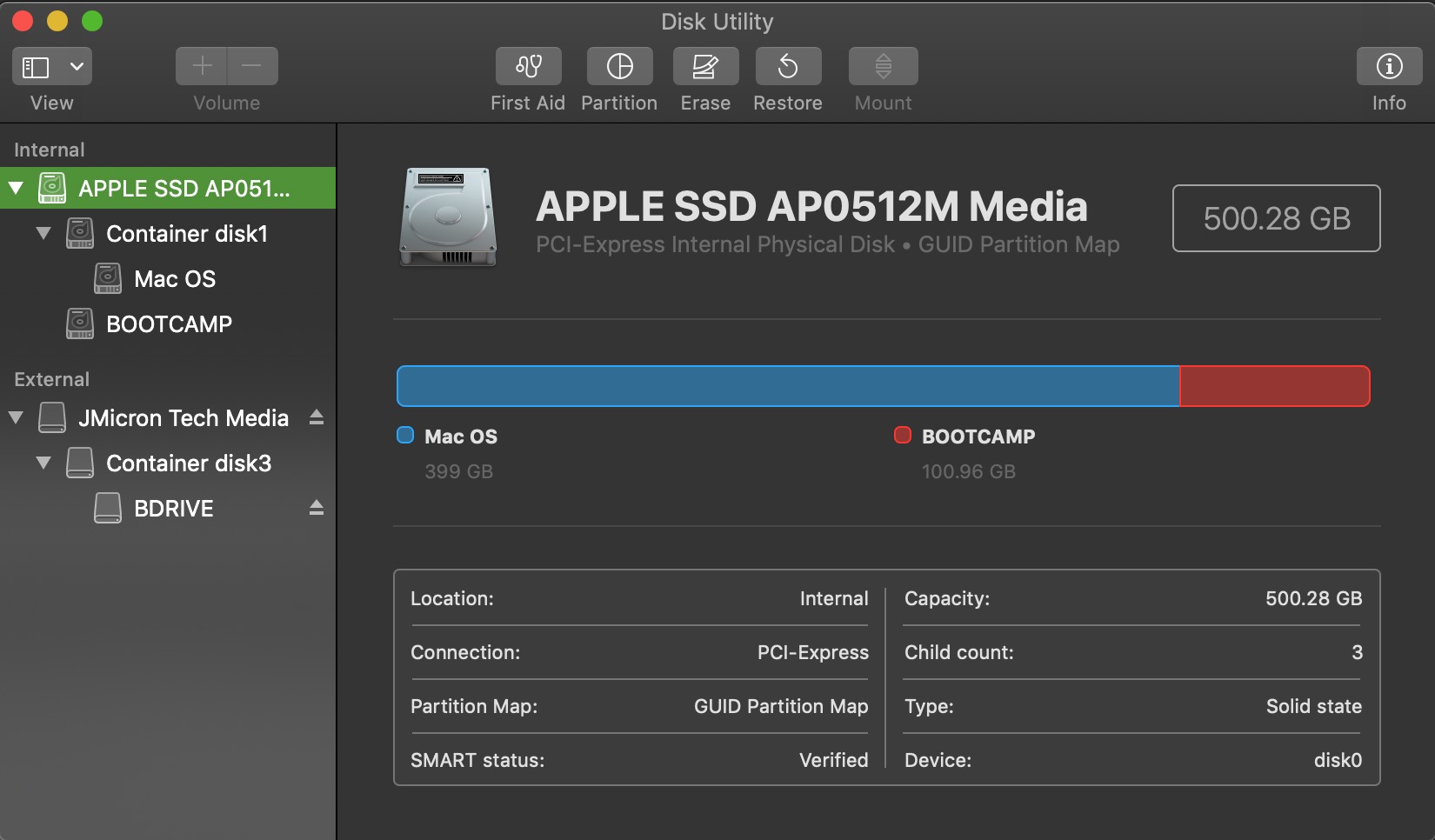Click the blue Mac OS usage bar
This screenshot has height=840, width=1435.
[x=787, y=386]
